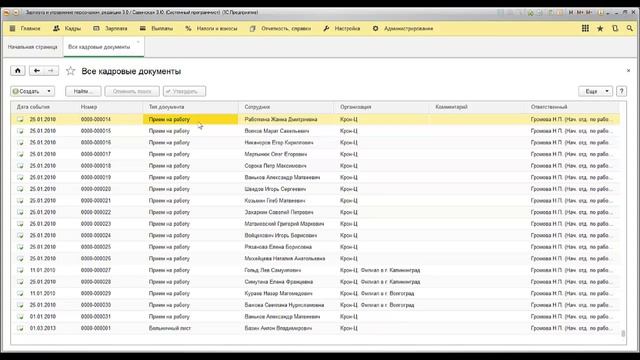
Task: Click the M- button in the title bar
Action: click(x=589, y=13)
